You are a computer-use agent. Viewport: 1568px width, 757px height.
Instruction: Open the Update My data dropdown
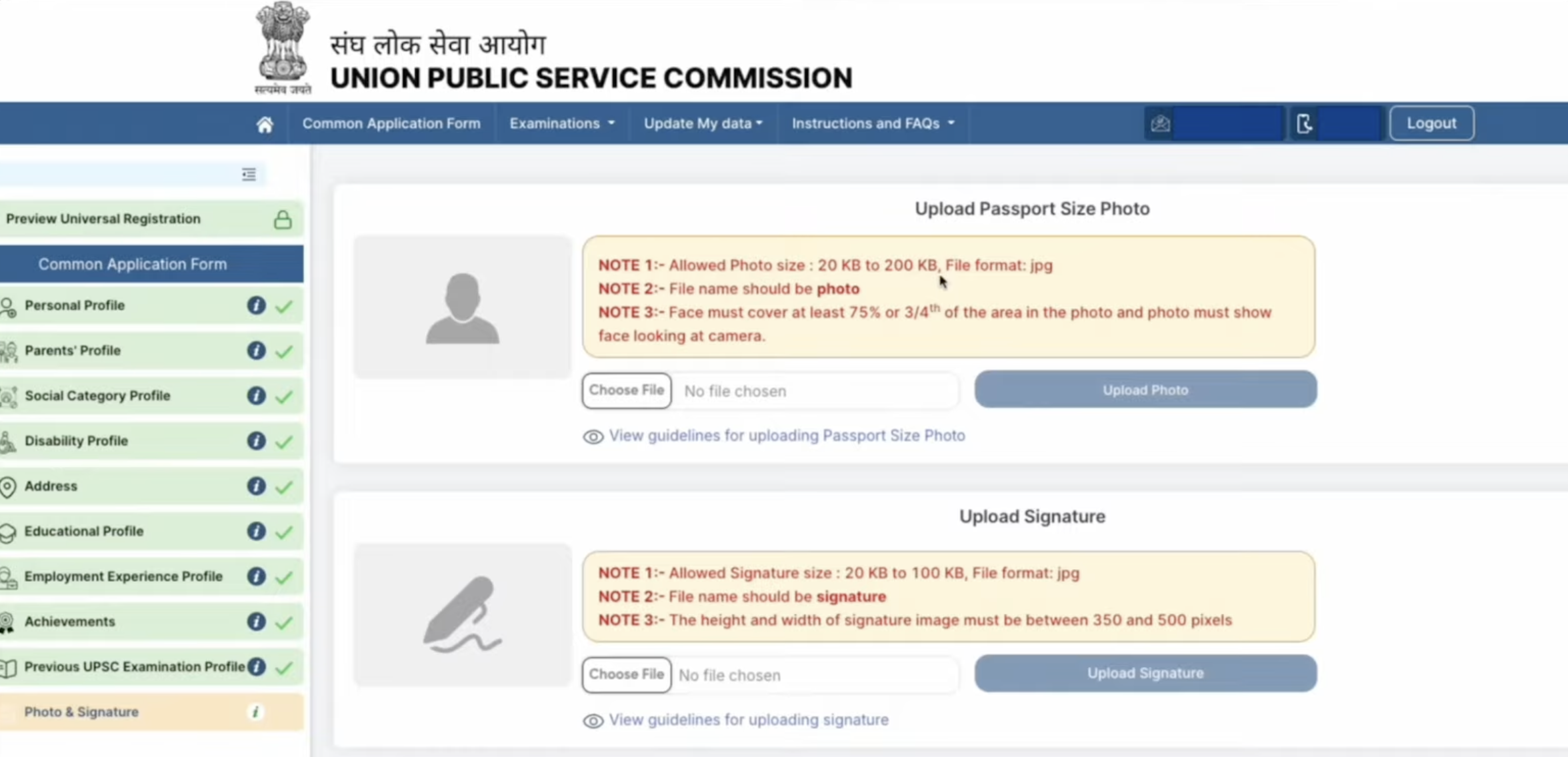pos(703,124)
